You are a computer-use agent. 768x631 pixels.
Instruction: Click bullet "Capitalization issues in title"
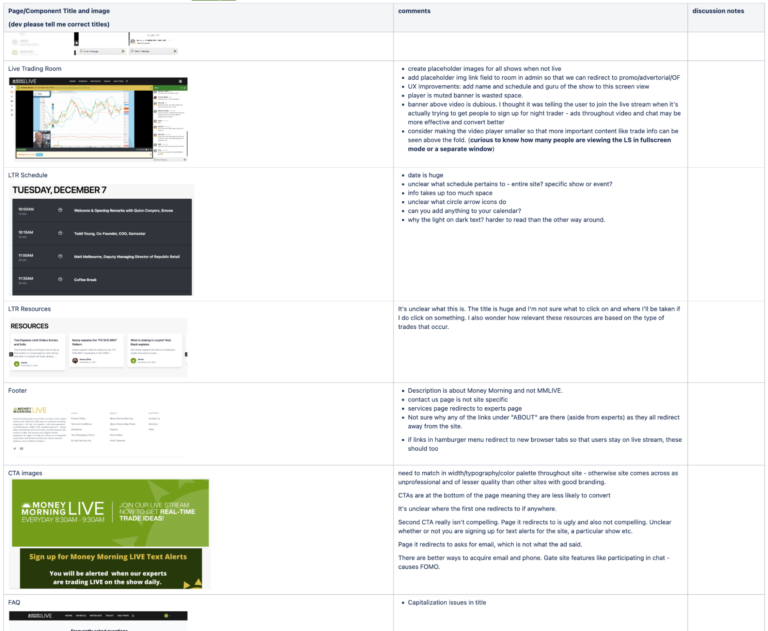click(447, 603)
